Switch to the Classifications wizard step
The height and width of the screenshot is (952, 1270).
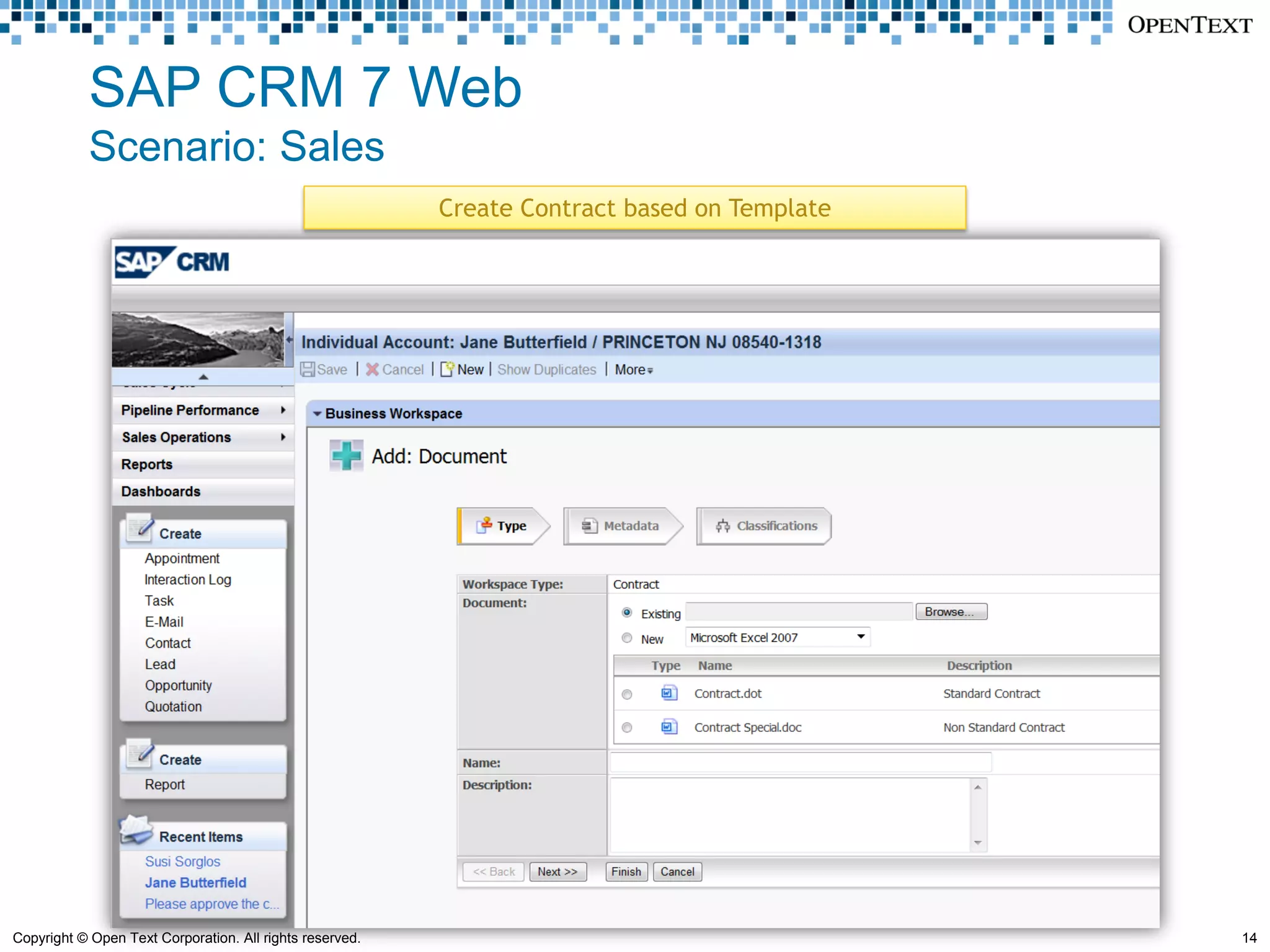763,526
